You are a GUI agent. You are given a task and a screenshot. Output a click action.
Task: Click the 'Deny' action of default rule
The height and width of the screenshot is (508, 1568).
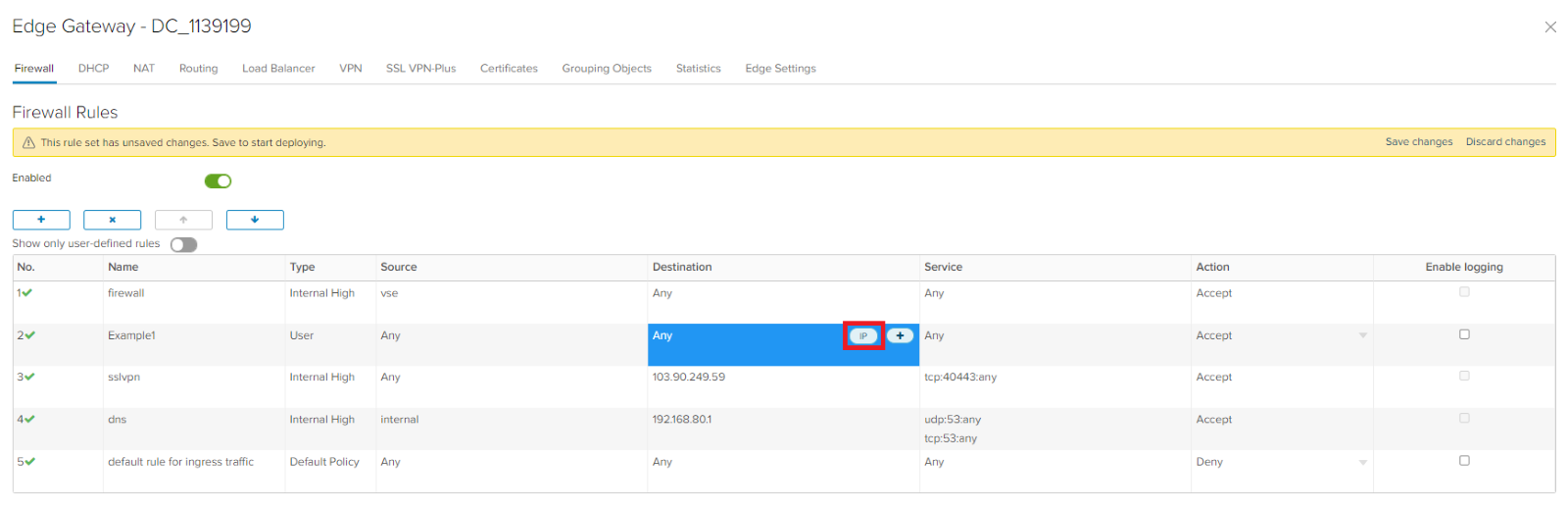[1209, 462]
